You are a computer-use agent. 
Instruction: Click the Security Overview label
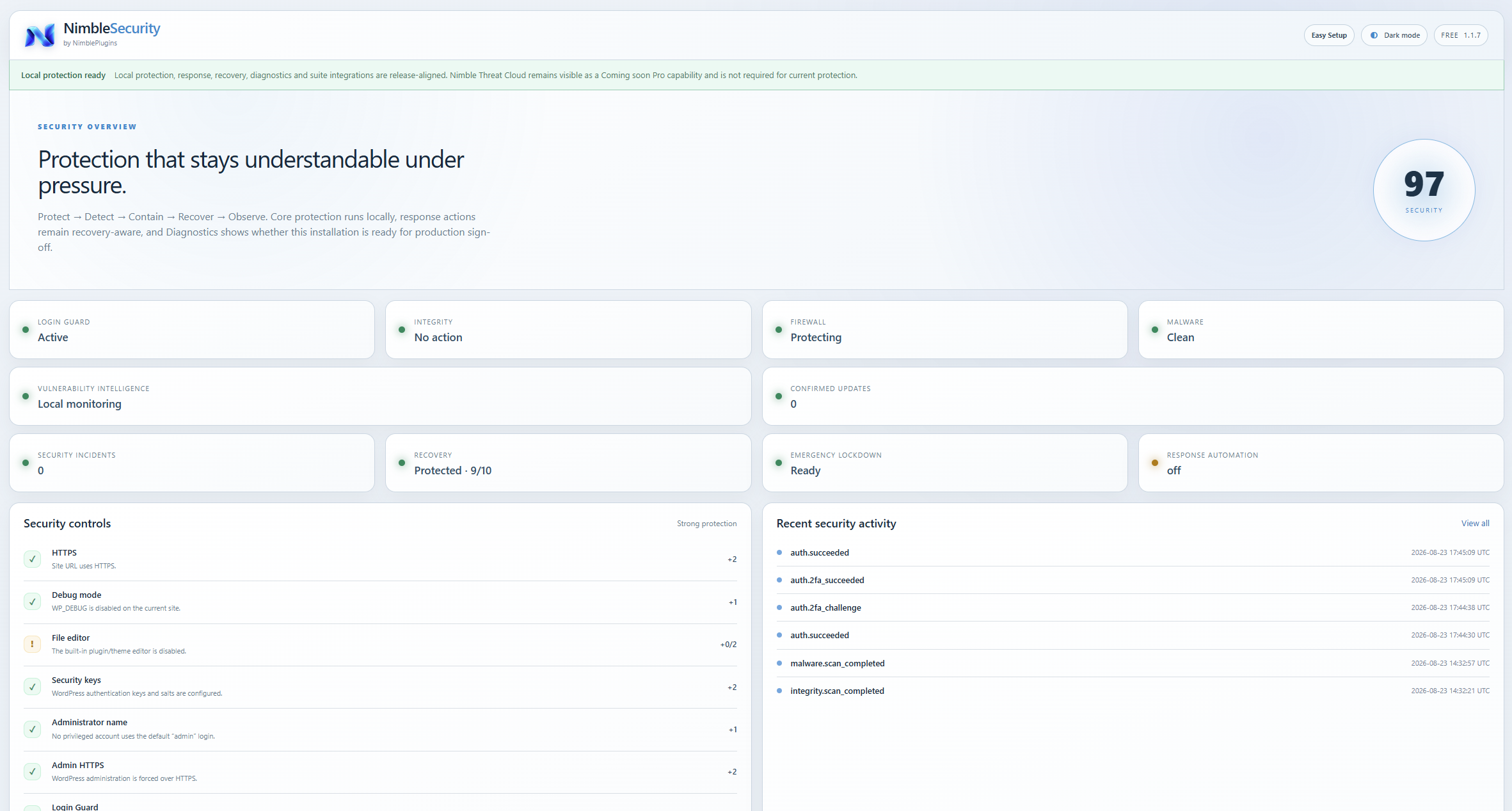click(x=87, y=127)
